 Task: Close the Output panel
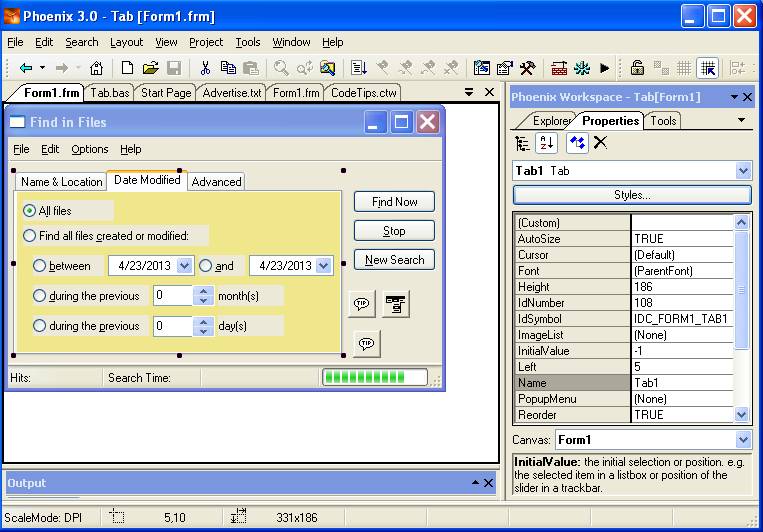(489, 483)
